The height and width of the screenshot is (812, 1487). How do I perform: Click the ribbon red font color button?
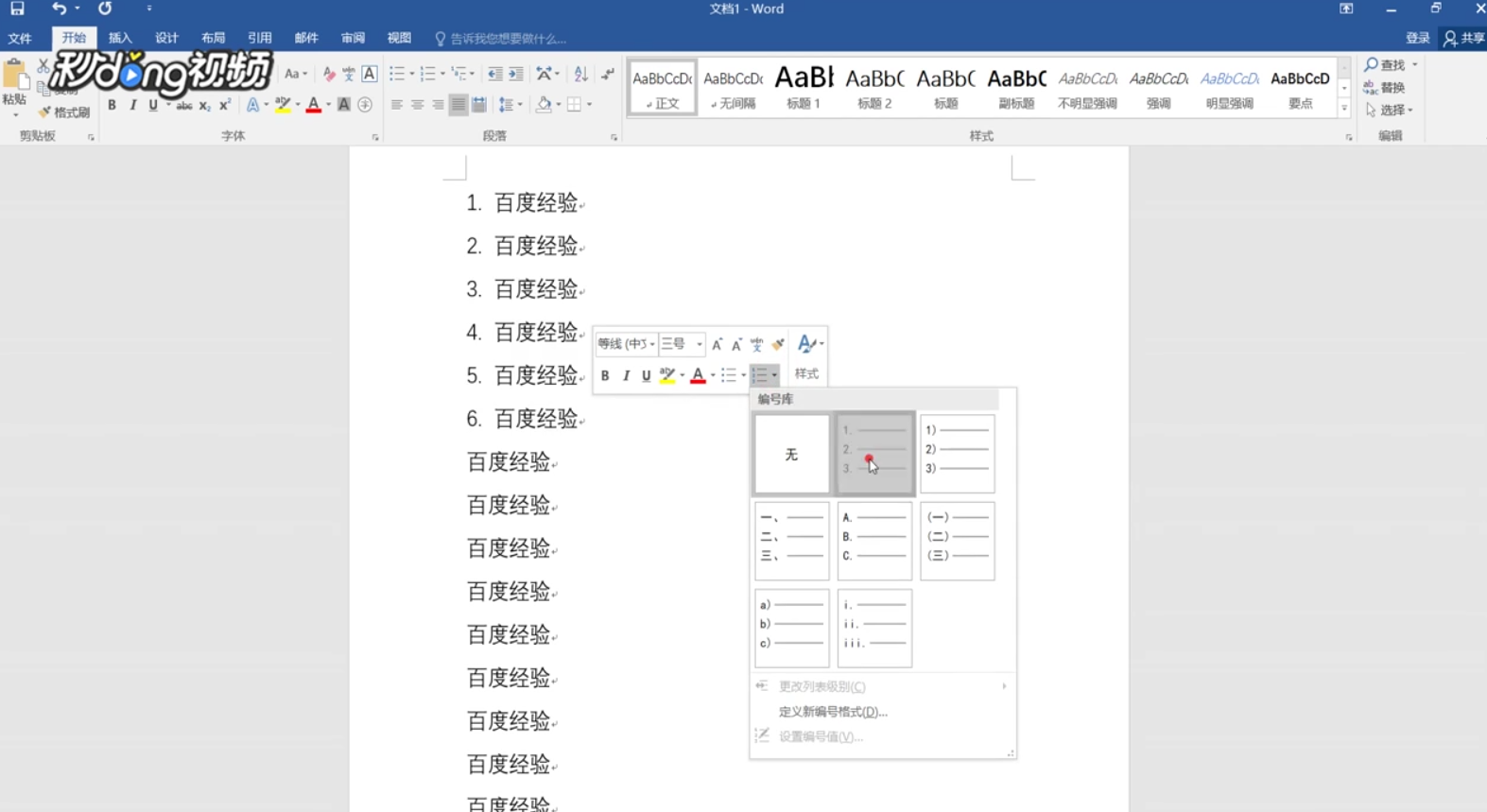(x=314, y=105)
